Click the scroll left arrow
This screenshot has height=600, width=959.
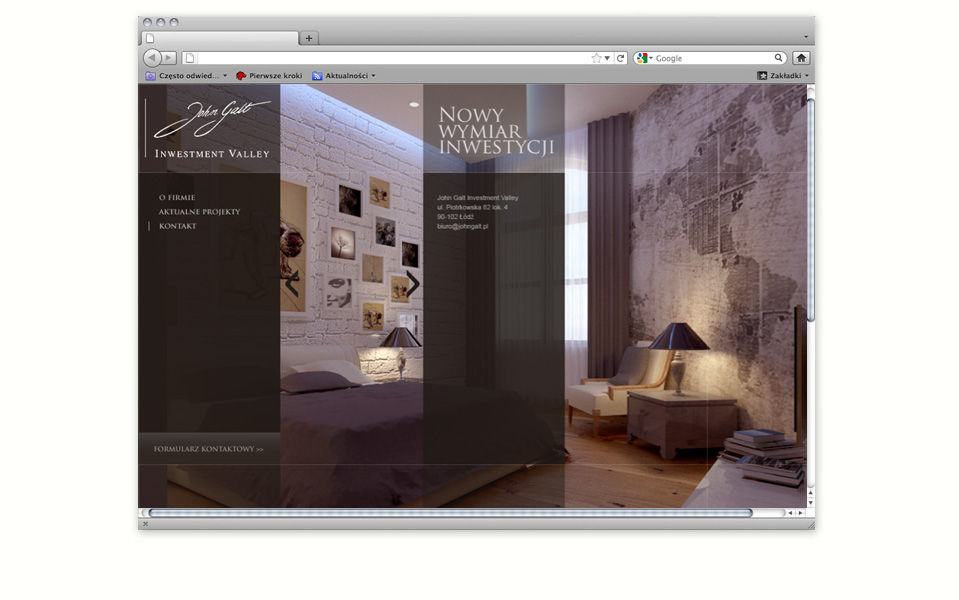click(790, 513)
